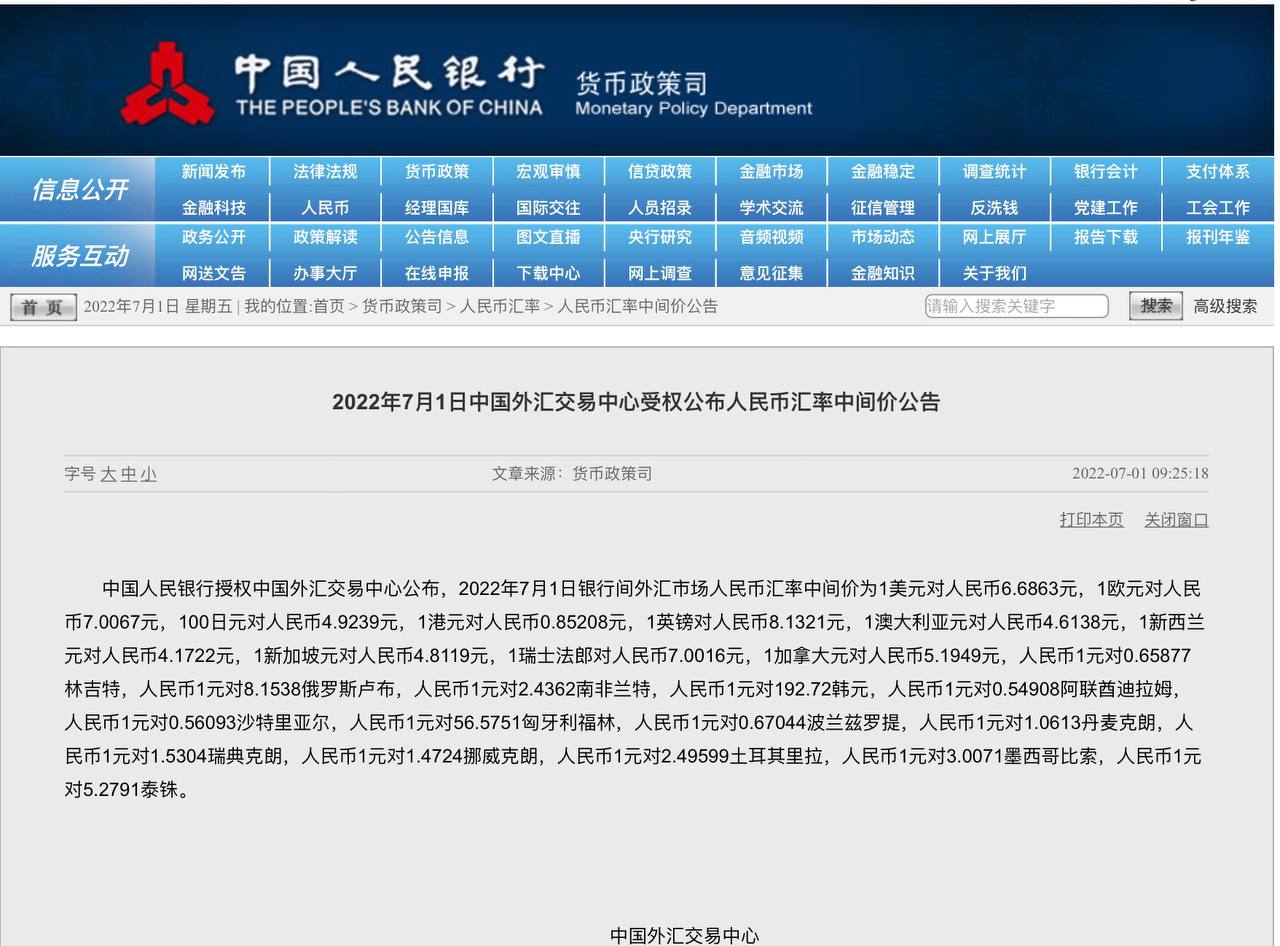
Task: Go to the 经理国库 section
Action: [436, 208]
